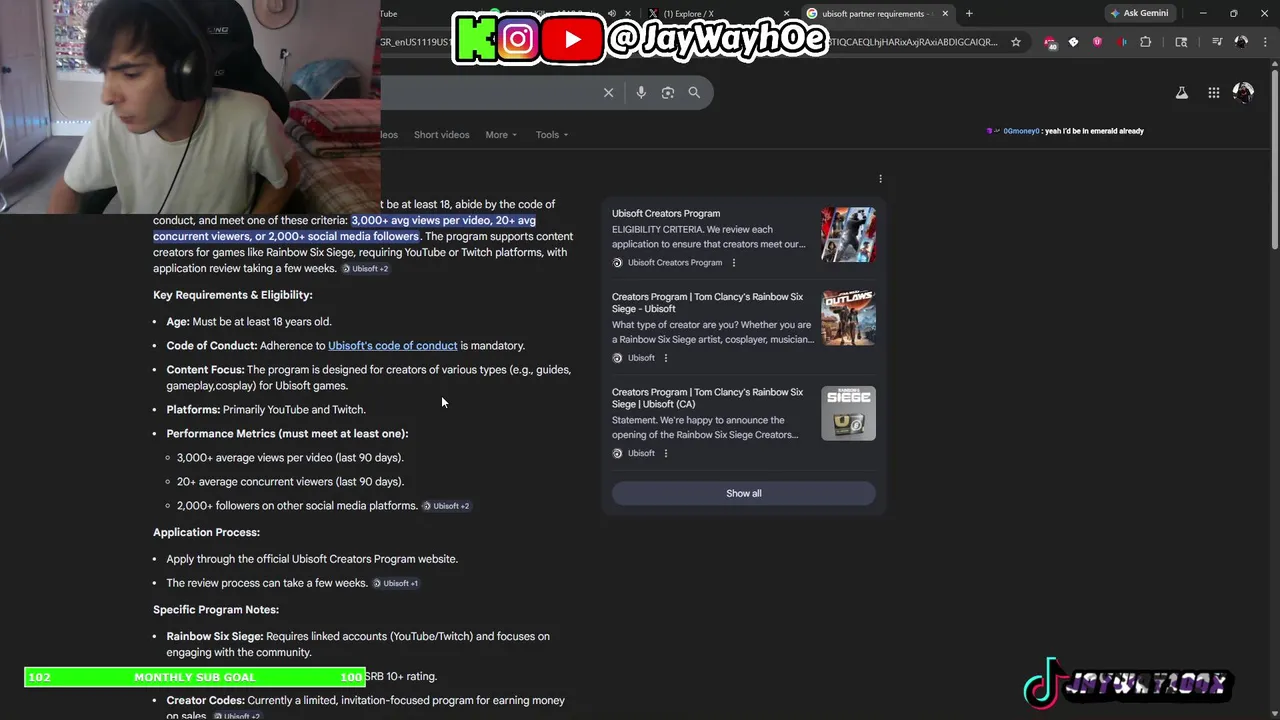
Task: Show all sources button
Action: (743, 493)
